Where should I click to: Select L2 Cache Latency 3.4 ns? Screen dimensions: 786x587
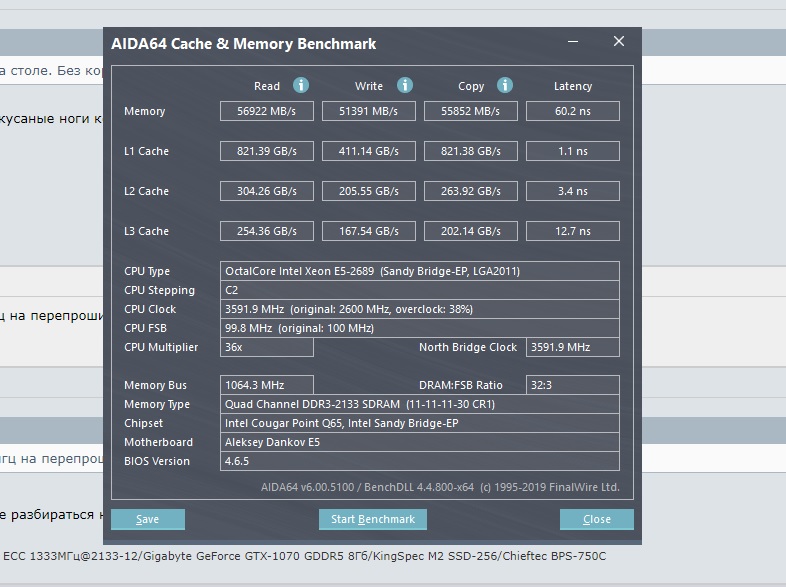572,191
